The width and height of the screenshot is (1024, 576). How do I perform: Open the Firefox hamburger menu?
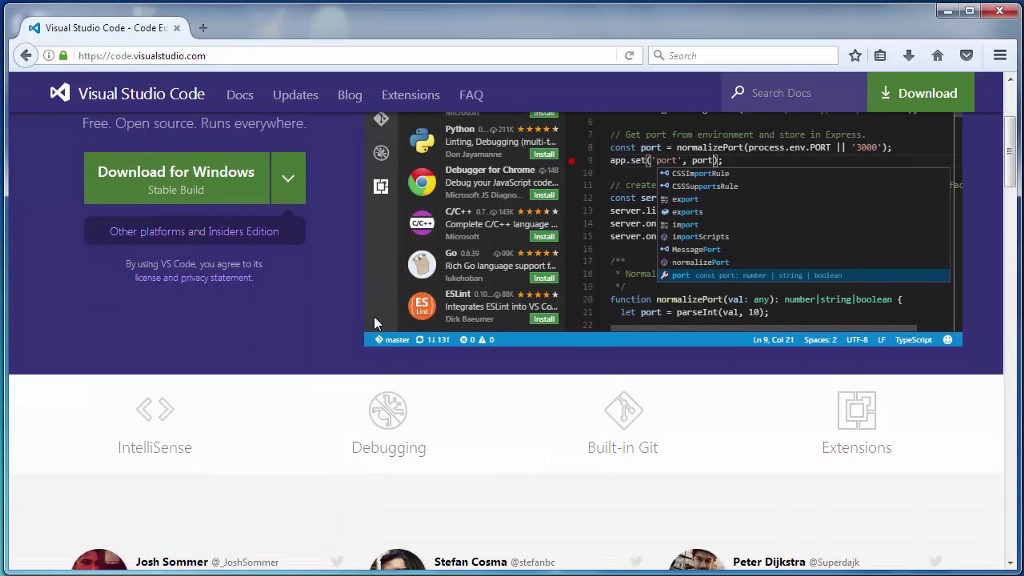(x=1000, y=56)
